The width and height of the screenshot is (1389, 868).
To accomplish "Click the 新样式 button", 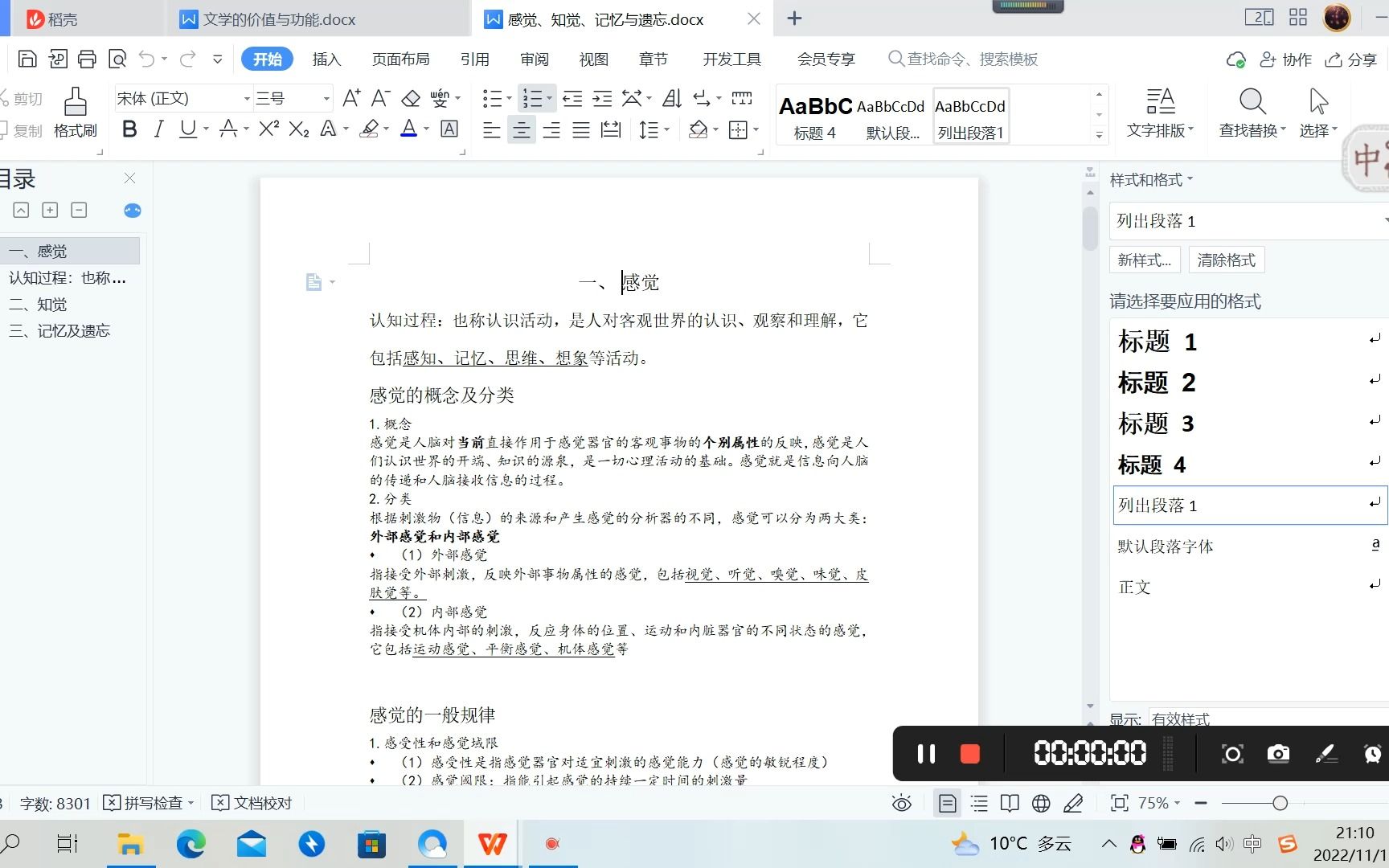I will [1145, 260].
